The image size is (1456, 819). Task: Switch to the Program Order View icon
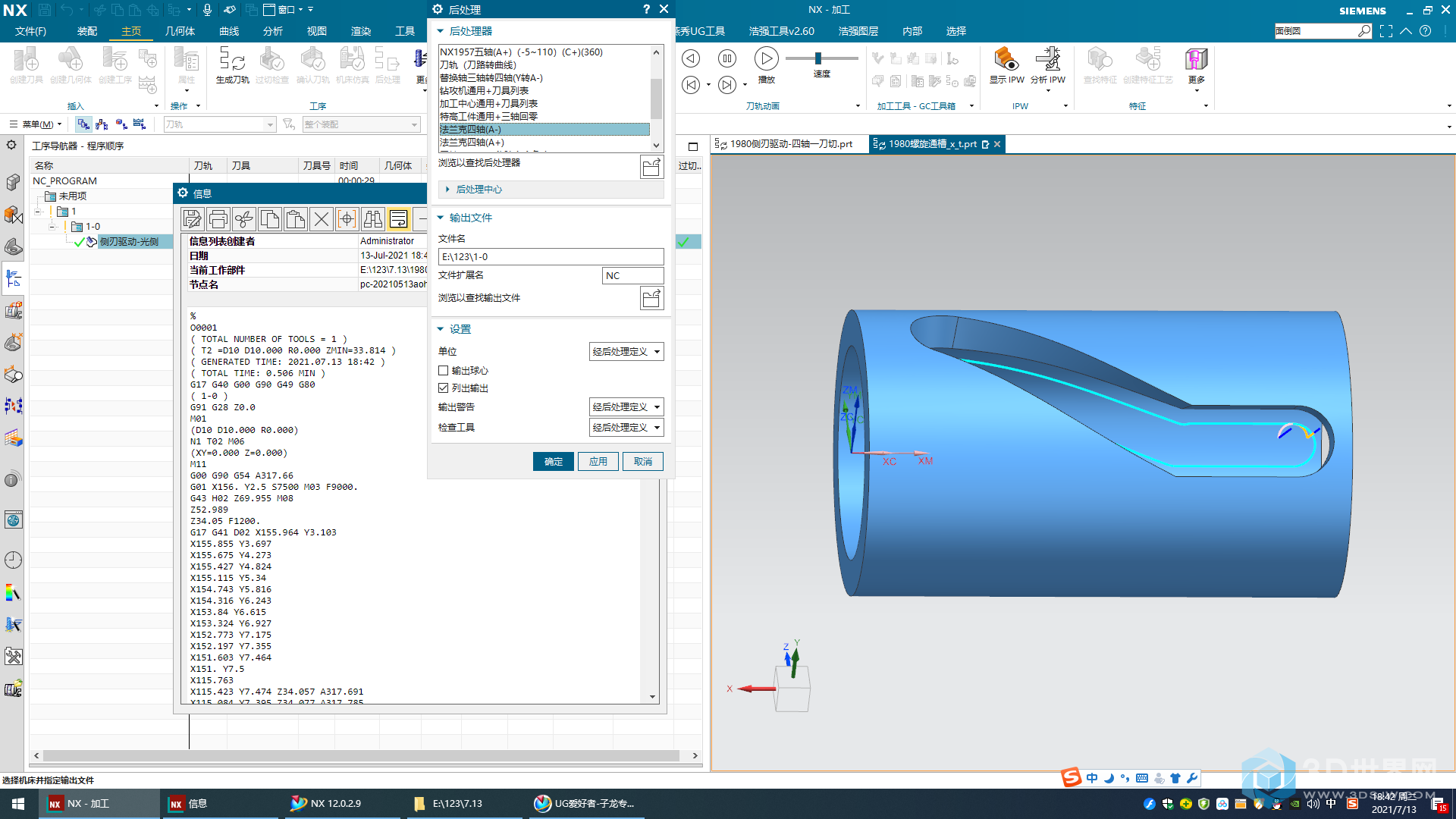point(83,124)
